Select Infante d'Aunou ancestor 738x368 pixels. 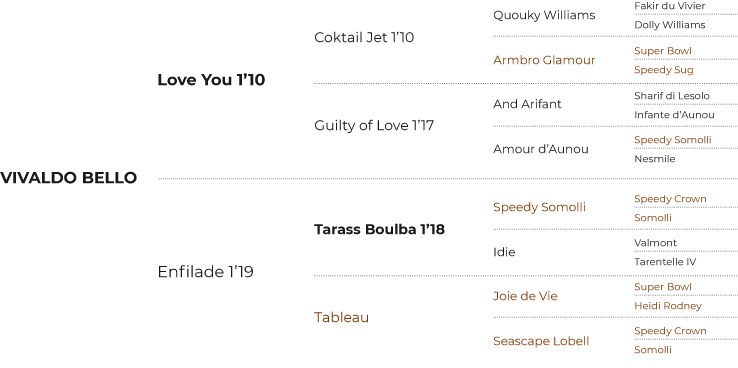click(x=674, y=115)
